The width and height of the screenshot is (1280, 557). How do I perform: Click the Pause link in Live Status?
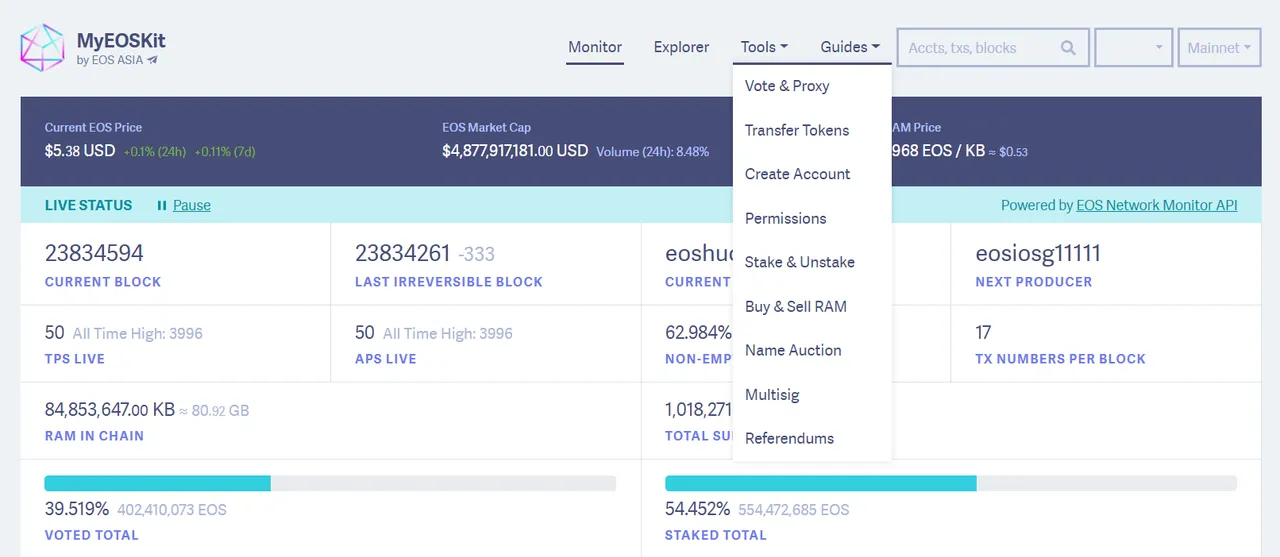tap(192, 205)
